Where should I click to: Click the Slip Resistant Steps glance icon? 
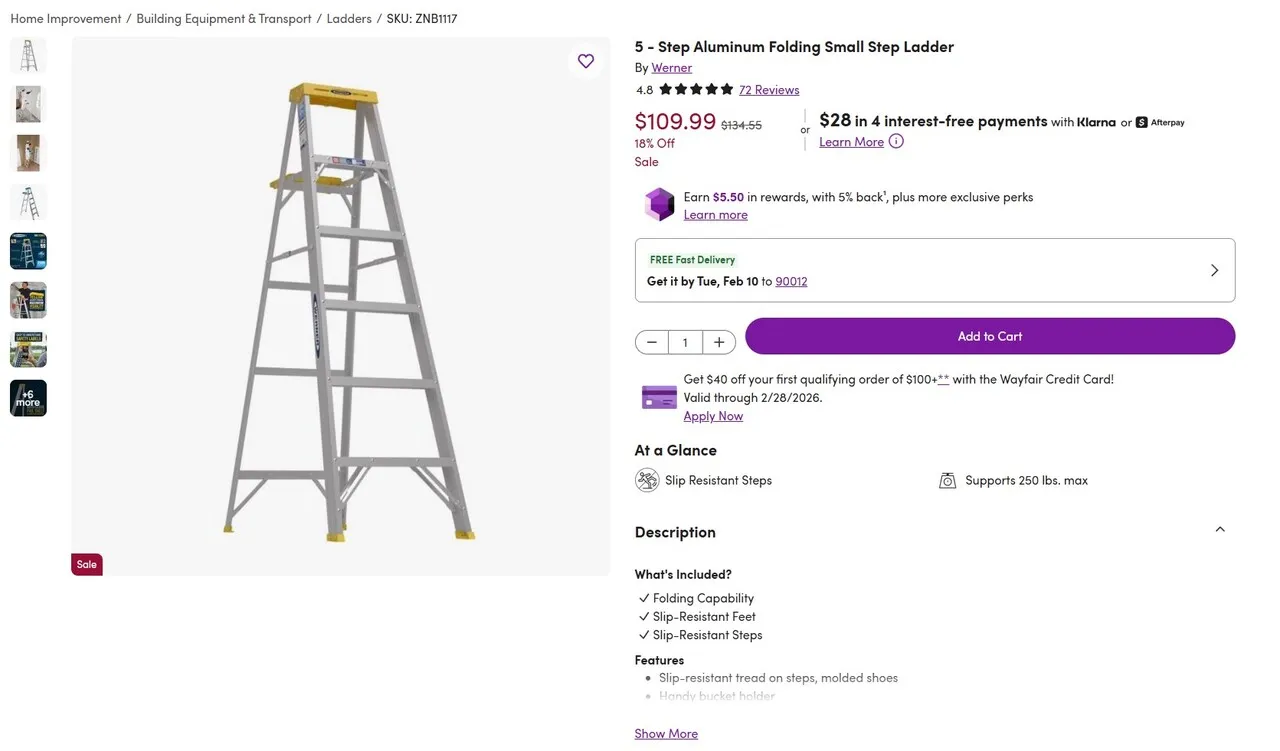click(647, 480)
